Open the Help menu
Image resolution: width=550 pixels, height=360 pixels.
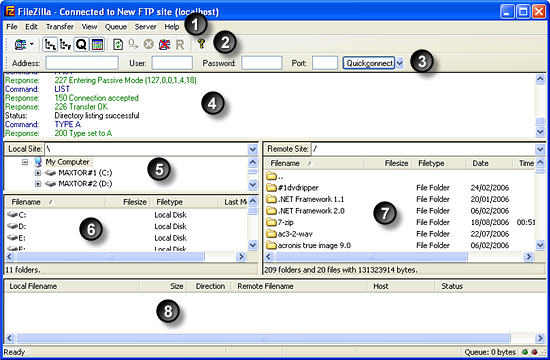tap(172, 27)
